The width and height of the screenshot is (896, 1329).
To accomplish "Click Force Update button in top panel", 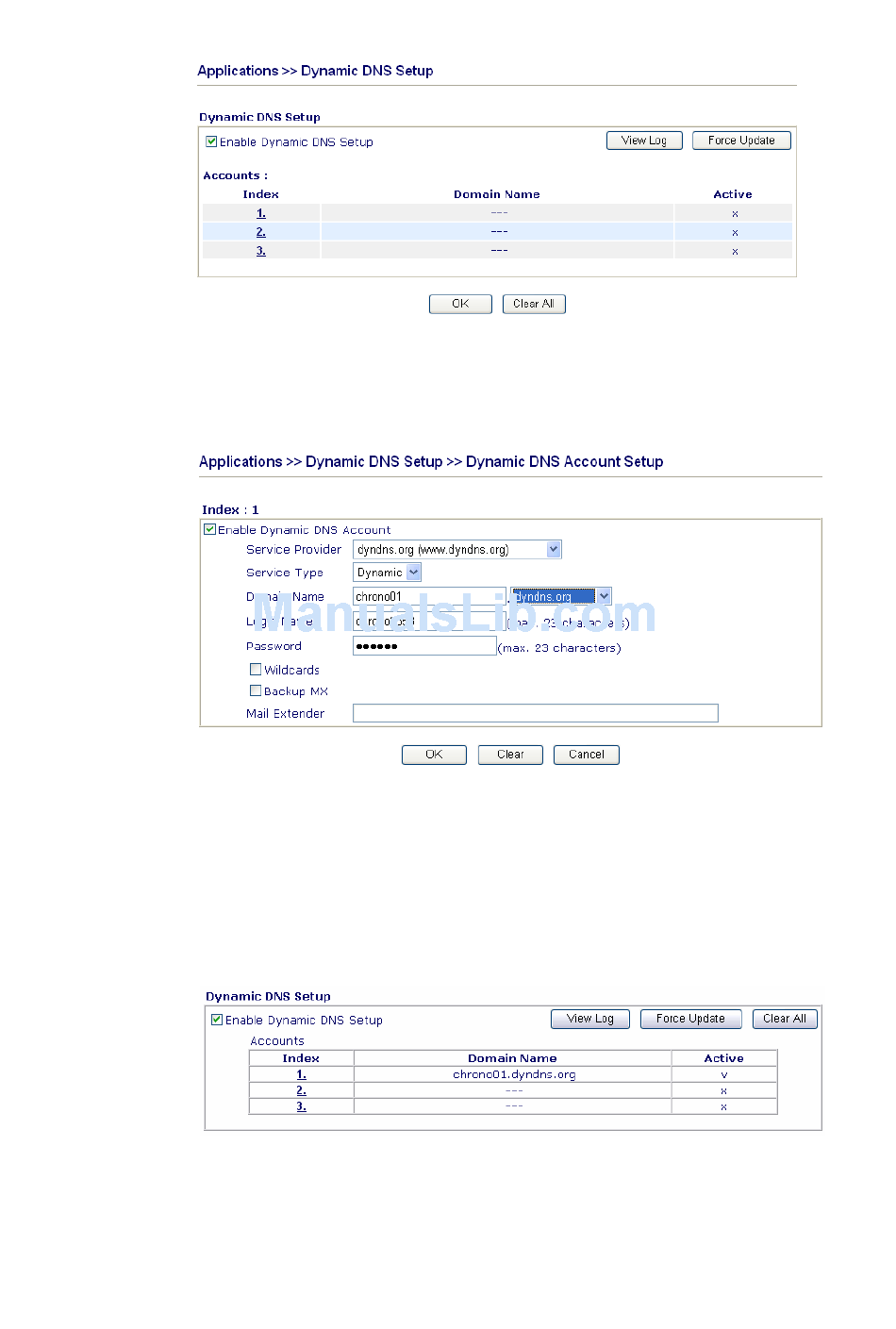I will pyautogui.click(x=741, y=141).
